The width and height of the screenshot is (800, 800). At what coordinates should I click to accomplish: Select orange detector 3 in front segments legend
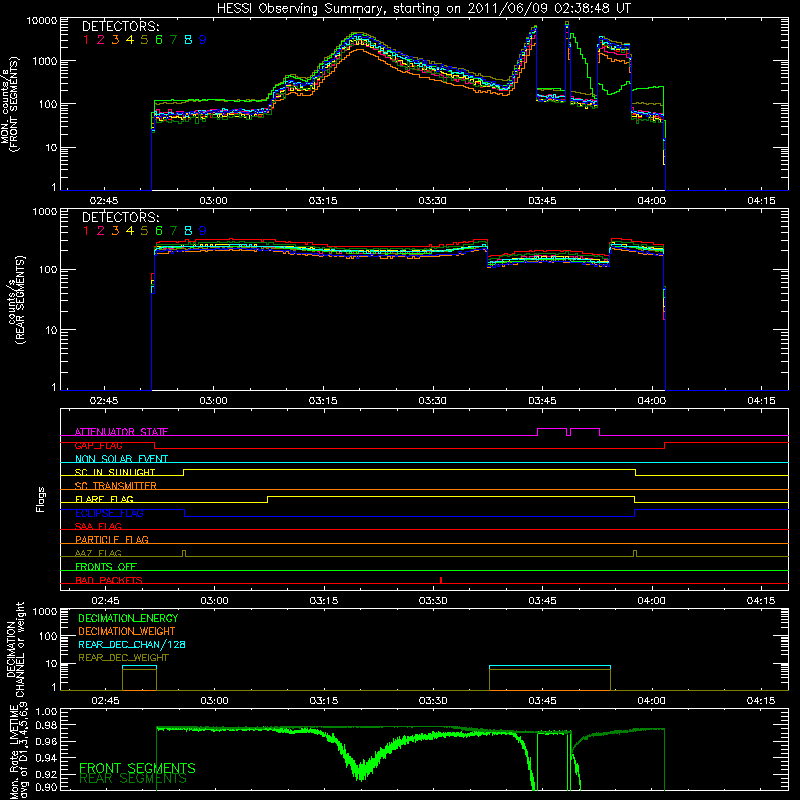[115, 40]
